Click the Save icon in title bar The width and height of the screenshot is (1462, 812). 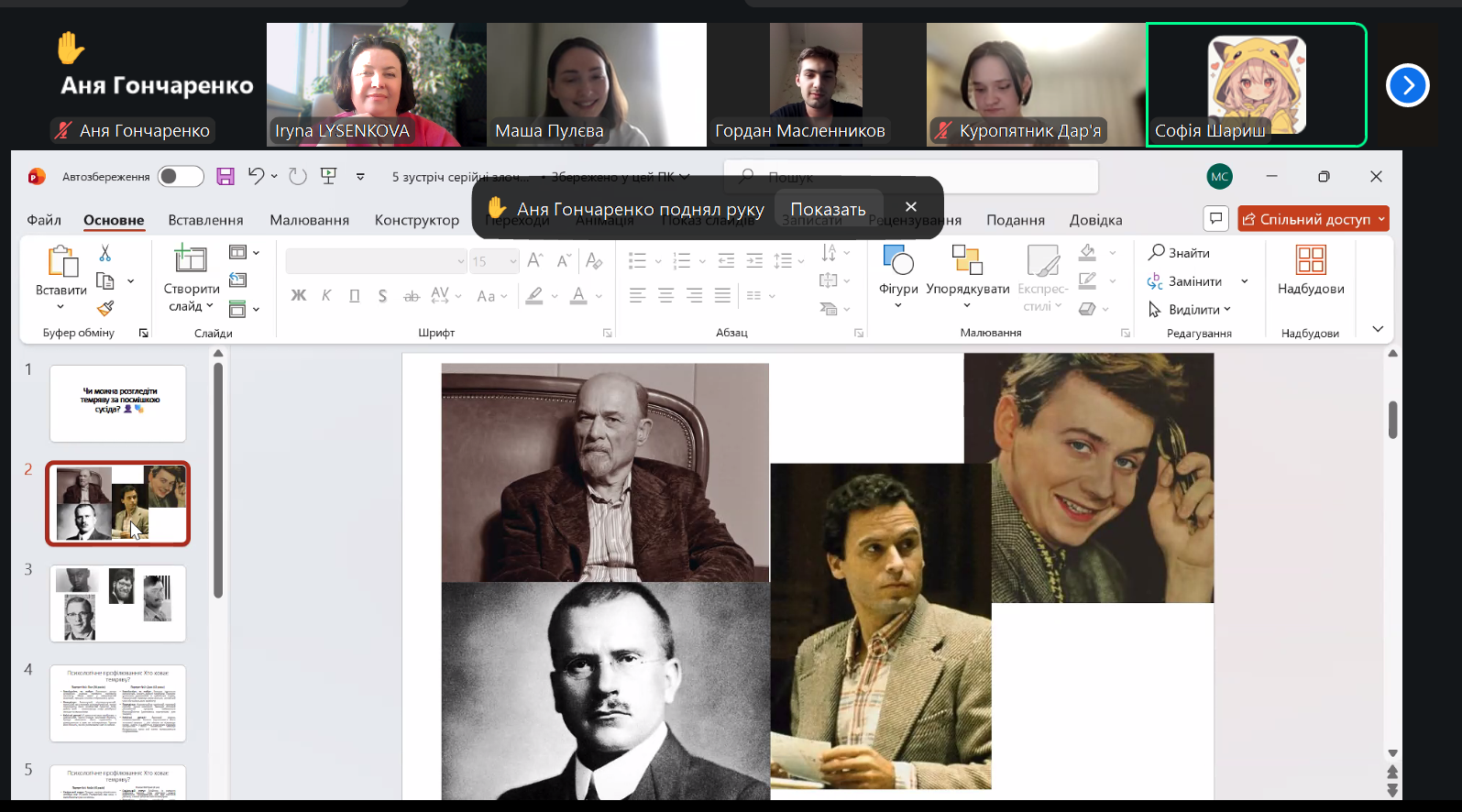click(x=225, y=176)
